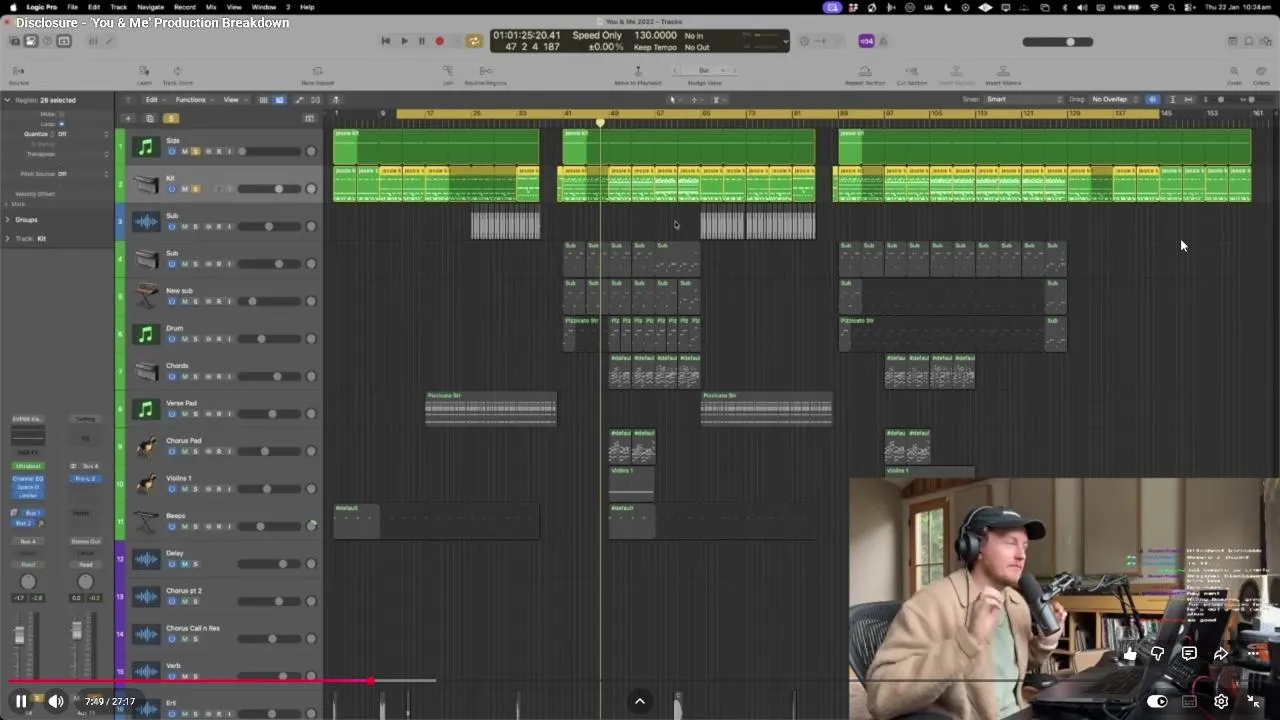Click the Cut Section toolbar icon
Image resolution: width=1280 pixels, height=720 pixels.
pos(911,75)
